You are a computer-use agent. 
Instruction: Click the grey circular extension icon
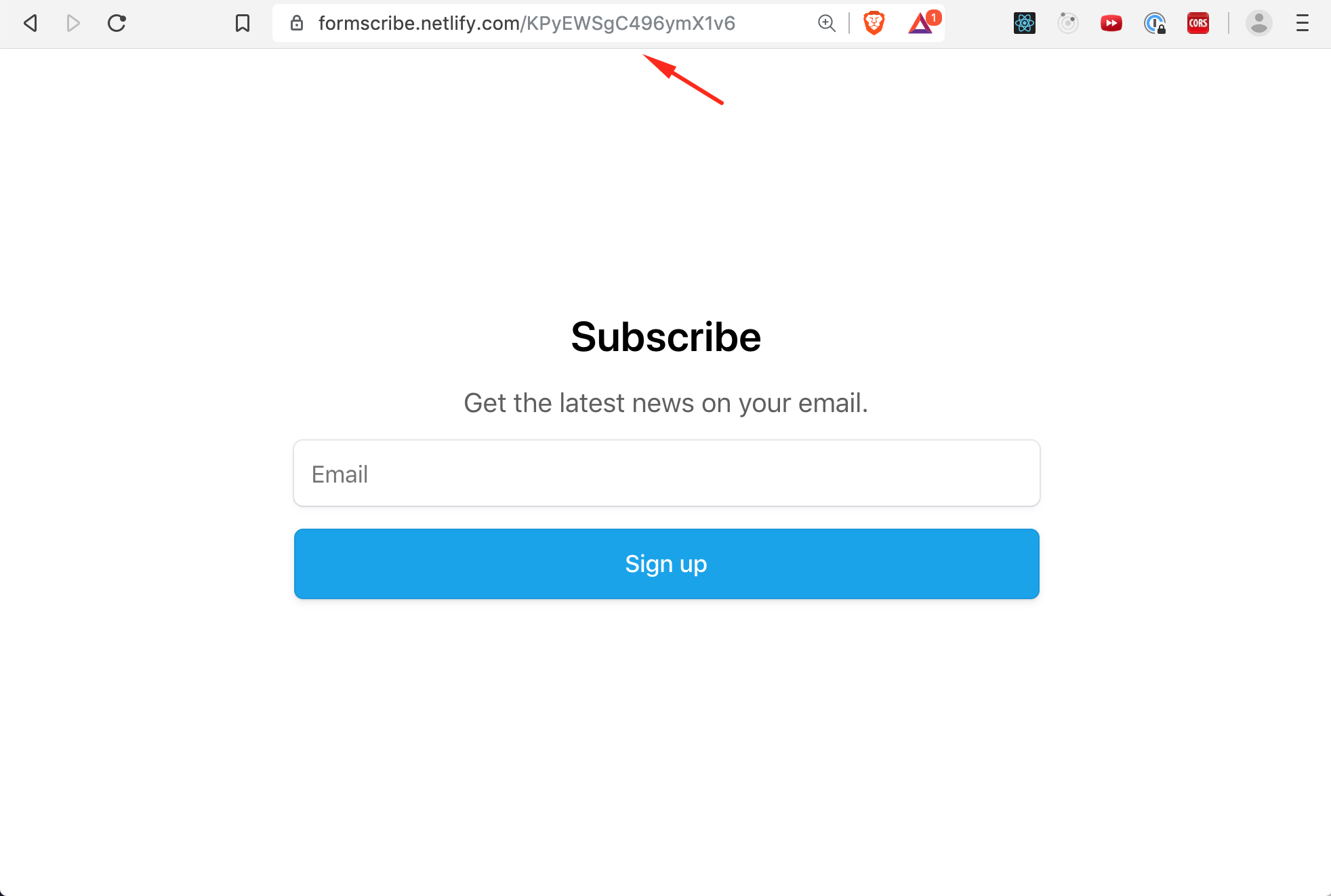(x=1068, y=24)
